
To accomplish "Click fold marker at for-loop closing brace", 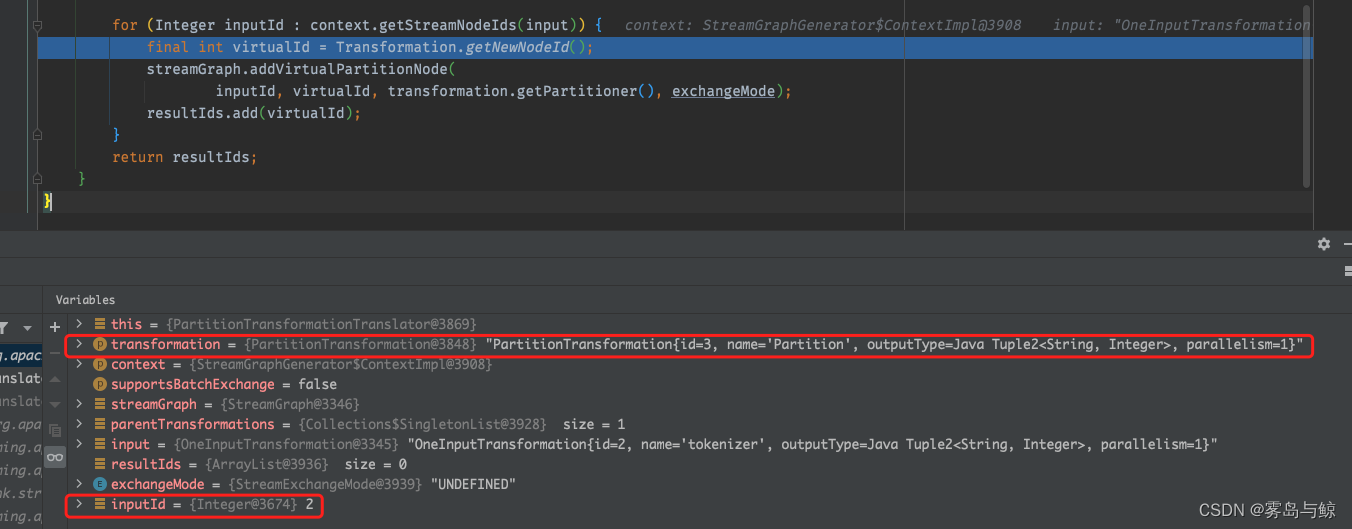I will [38, 134].
